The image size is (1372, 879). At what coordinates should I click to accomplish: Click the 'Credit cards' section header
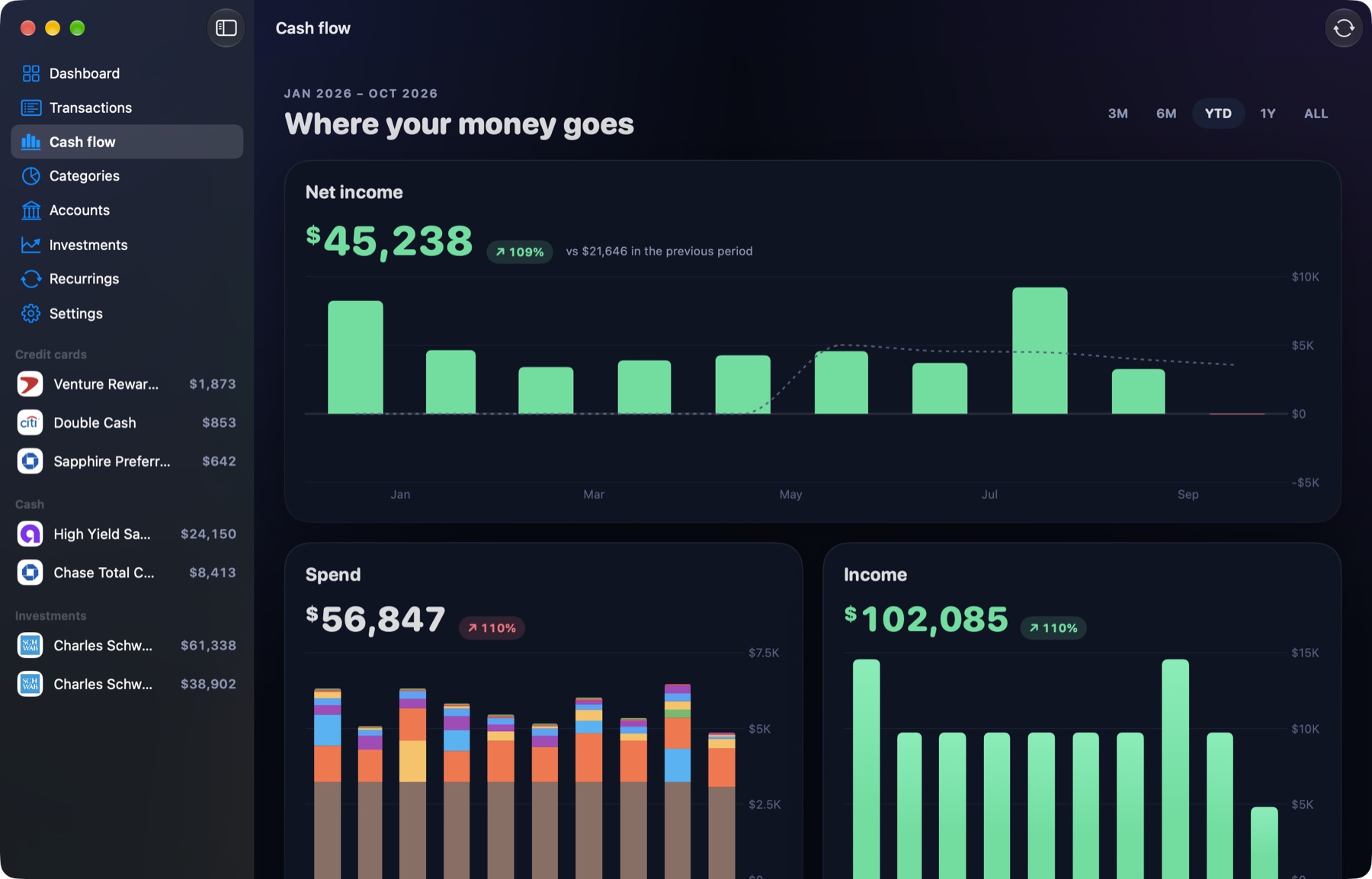coord(51,354)
